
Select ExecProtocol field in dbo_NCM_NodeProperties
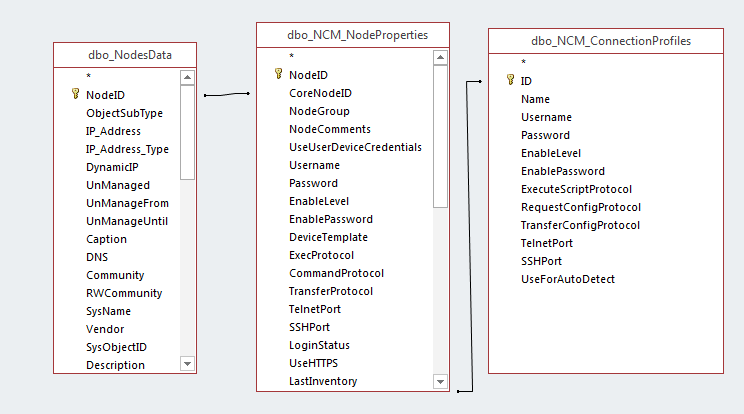(321, 256)
